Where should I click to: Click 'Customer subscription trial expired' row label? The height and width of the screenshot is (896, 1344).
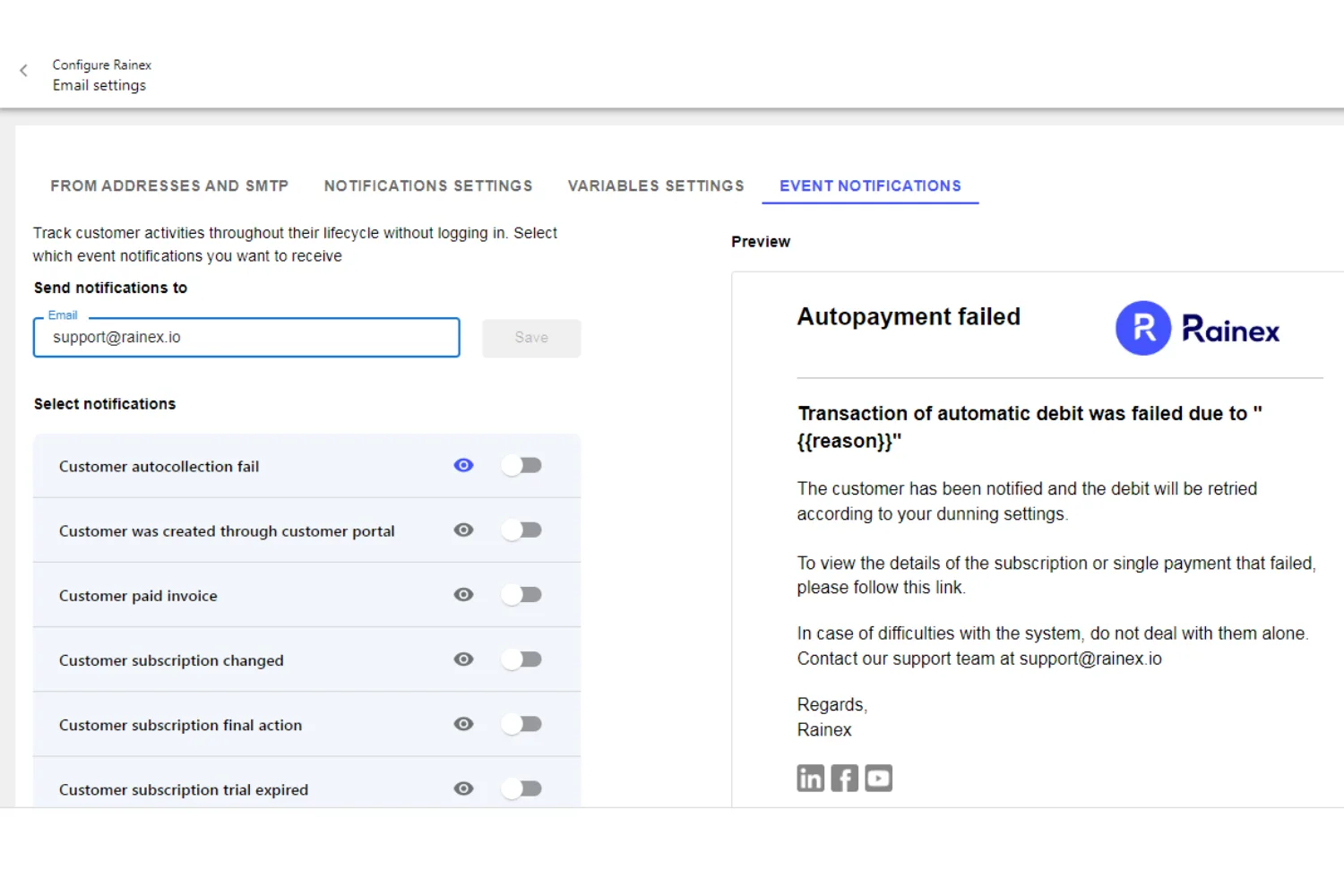point(184,789)
